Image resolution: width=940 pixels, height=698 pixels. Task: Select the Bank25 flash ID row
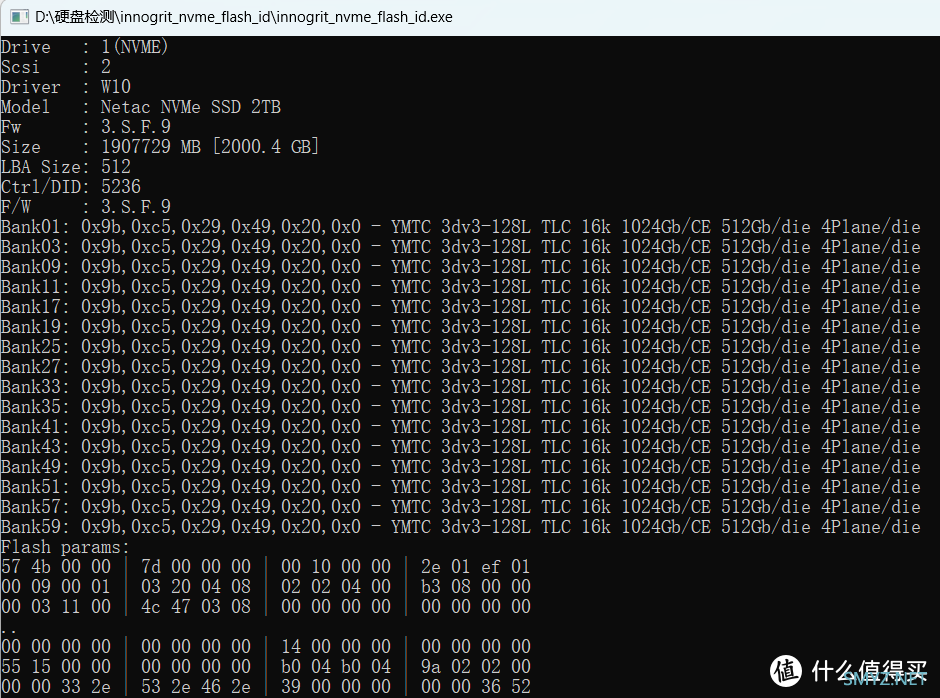coord(460,347)
